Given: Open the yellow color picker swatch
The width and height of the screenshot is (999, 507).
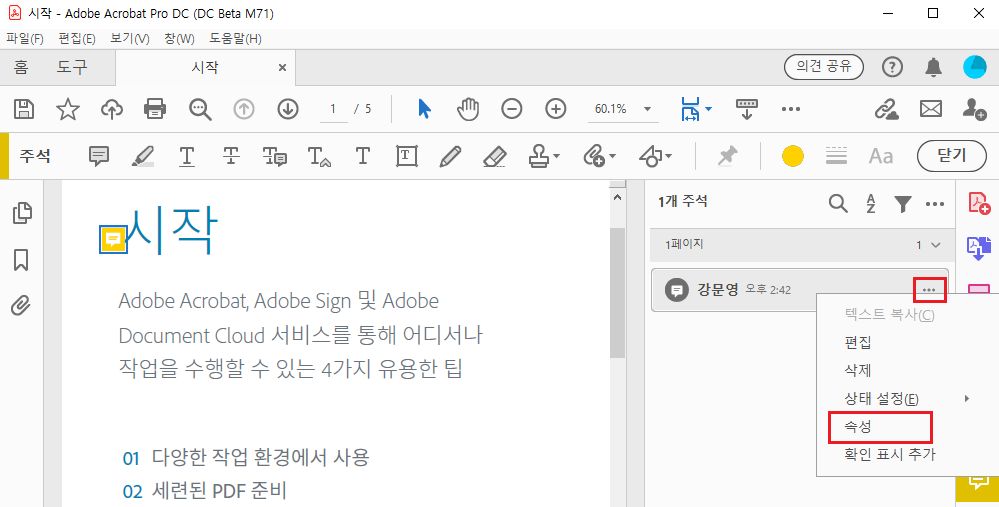Looking at the screenshot, I should point(793,156).
